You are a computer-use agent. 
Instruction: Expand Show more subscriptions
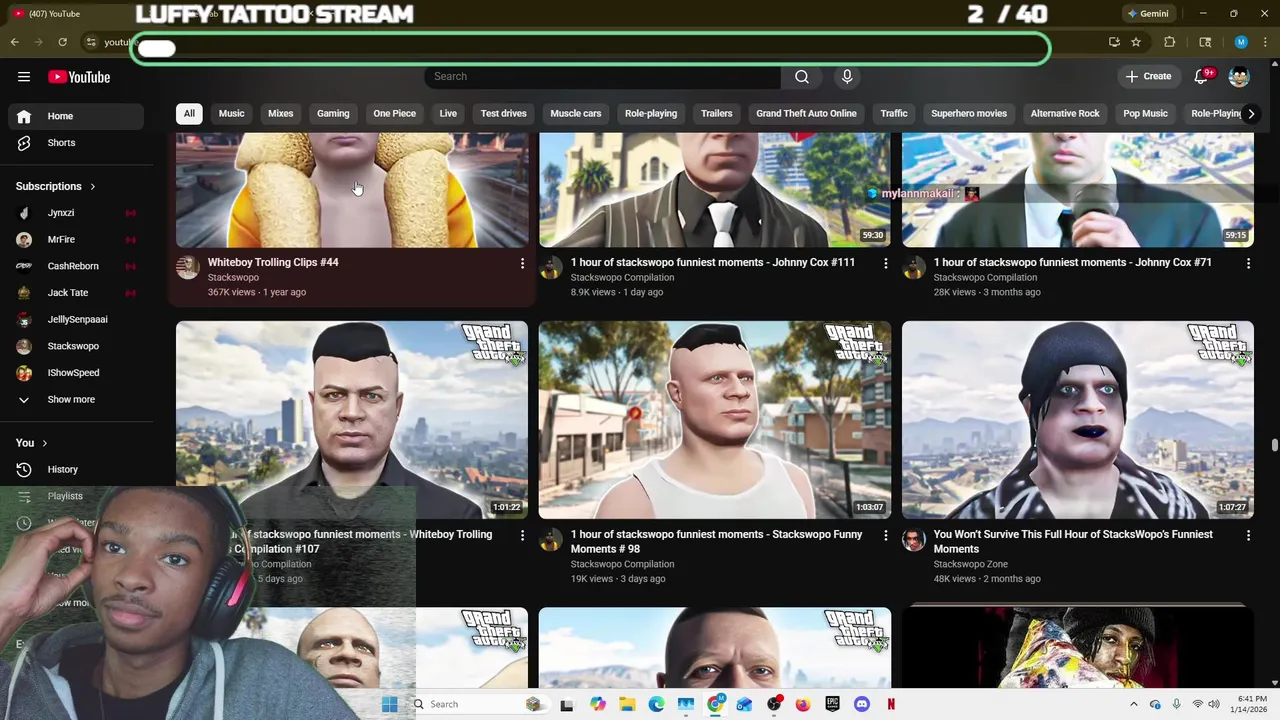click(x=77, y=400)
